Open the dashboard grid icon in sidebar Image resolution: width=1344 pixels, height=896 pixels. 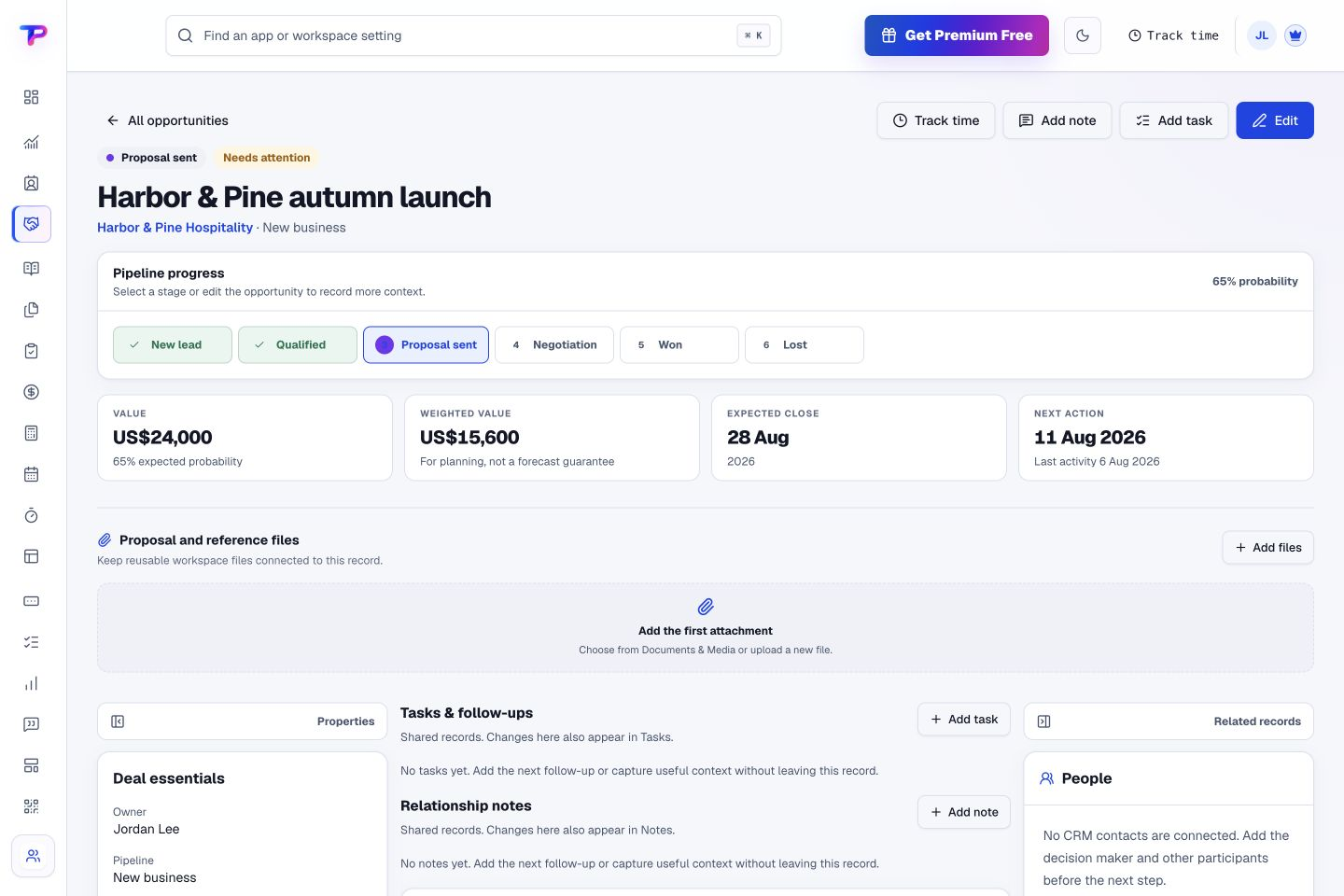31,97
